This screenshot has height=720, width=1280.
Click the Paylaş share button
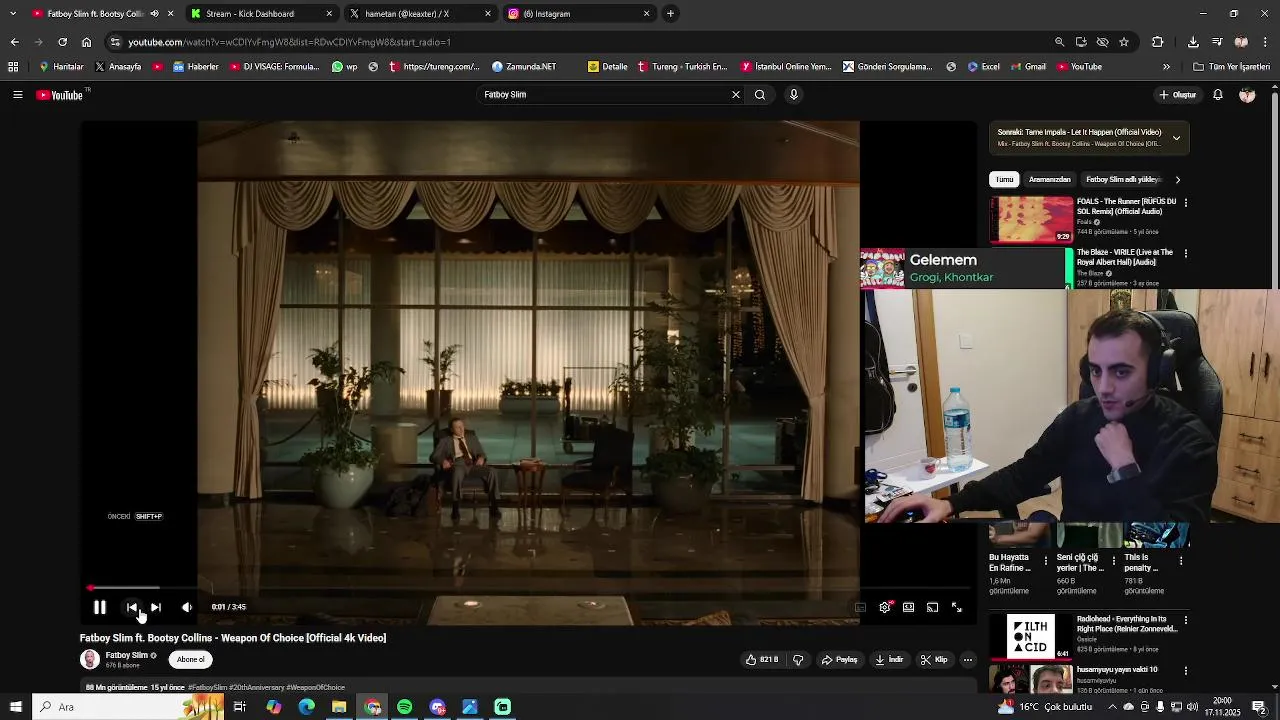click(x=840, y=660)
